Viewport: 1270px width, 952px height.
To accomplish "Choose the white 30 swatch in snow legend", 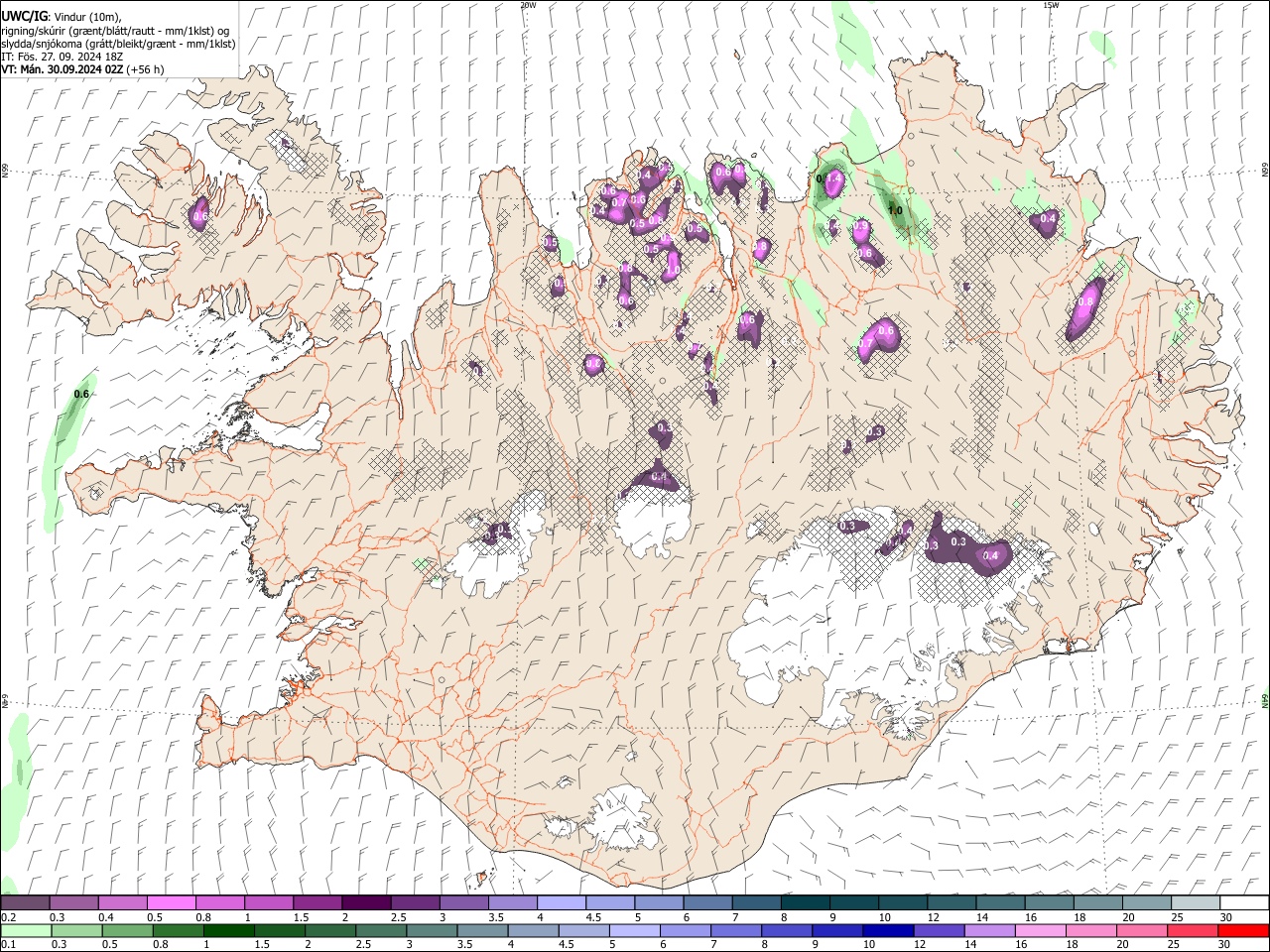I will tap(1243, 902).
